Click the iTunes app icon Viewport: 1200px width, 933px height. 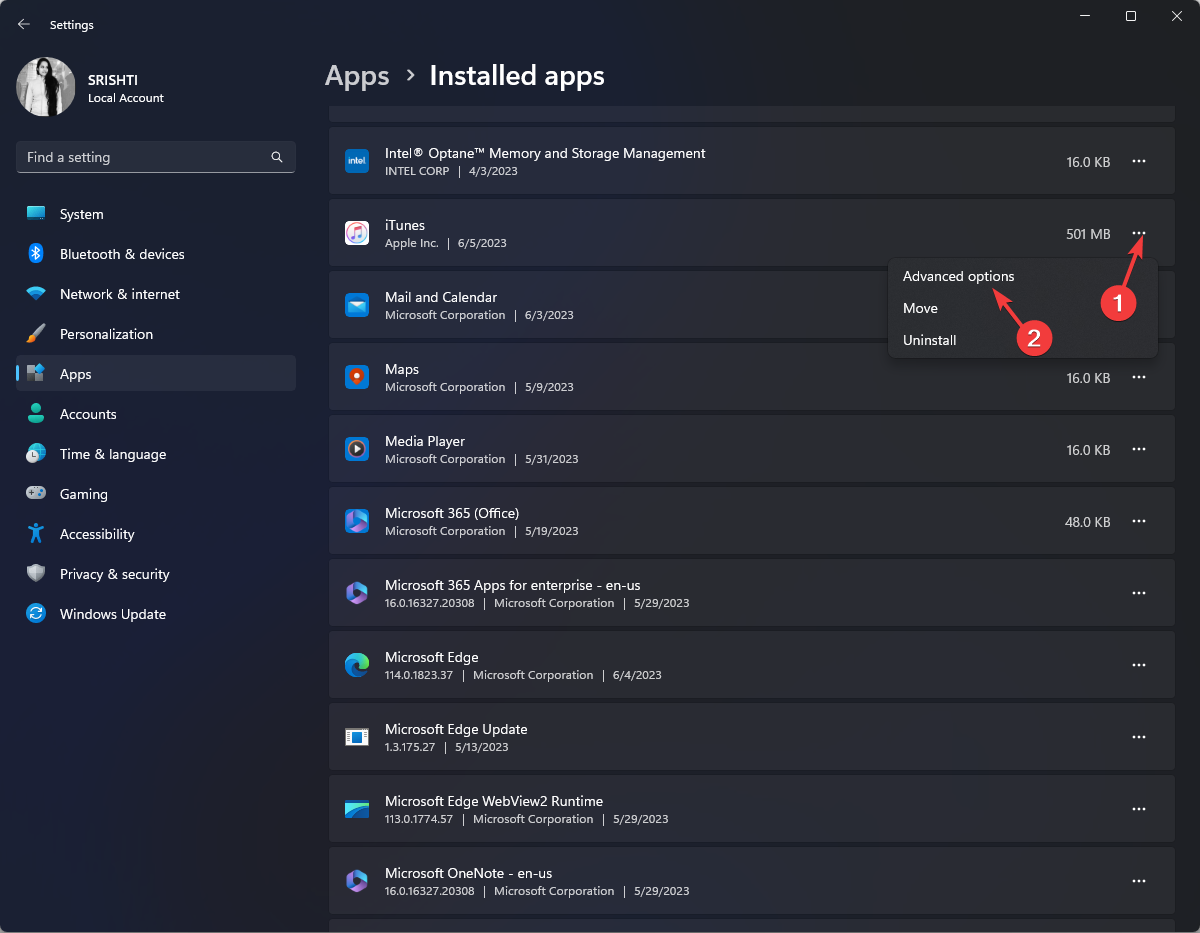point(357,233)
